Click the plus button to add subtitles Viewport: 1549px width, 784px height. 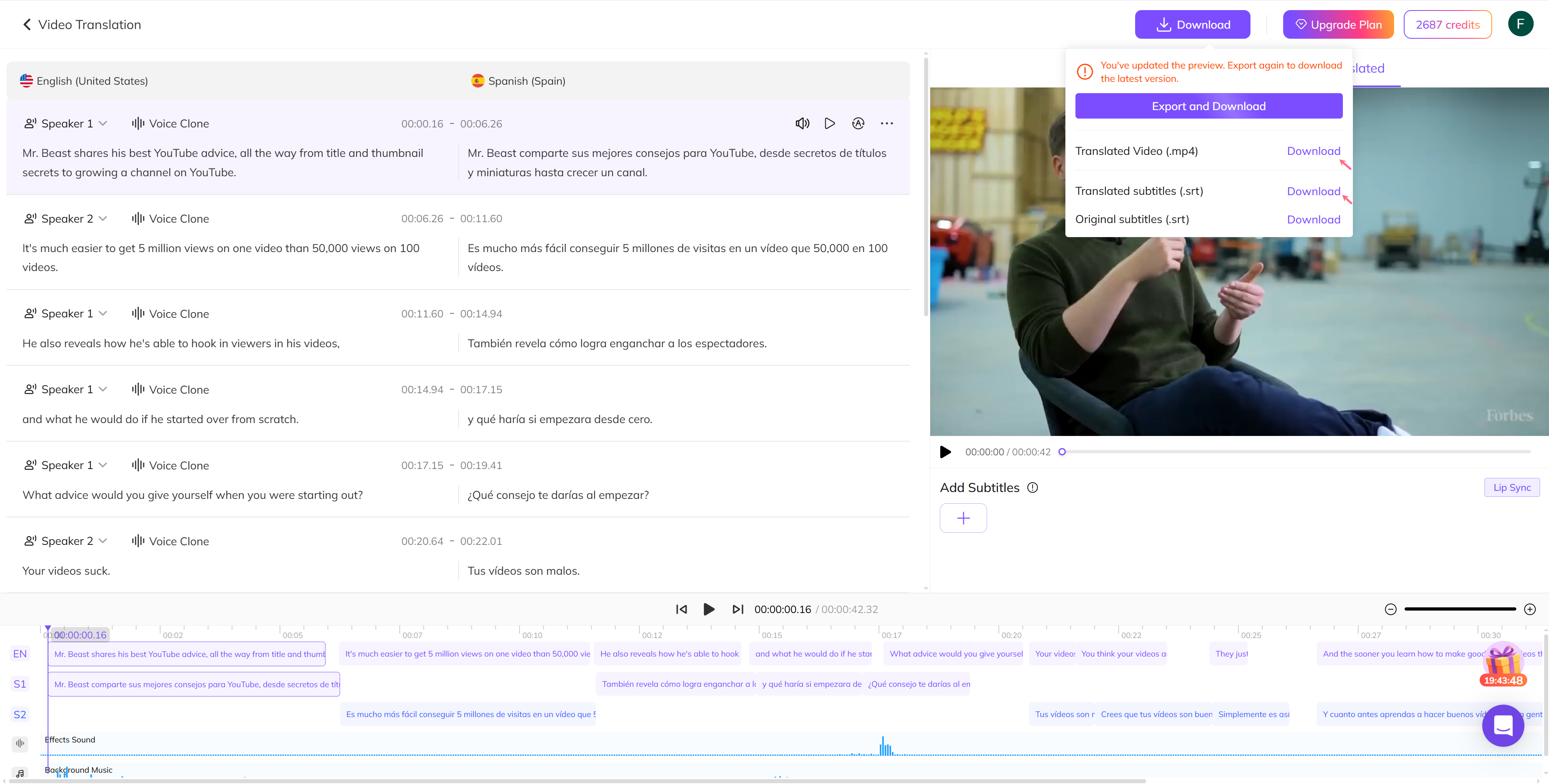pos(963,518)
